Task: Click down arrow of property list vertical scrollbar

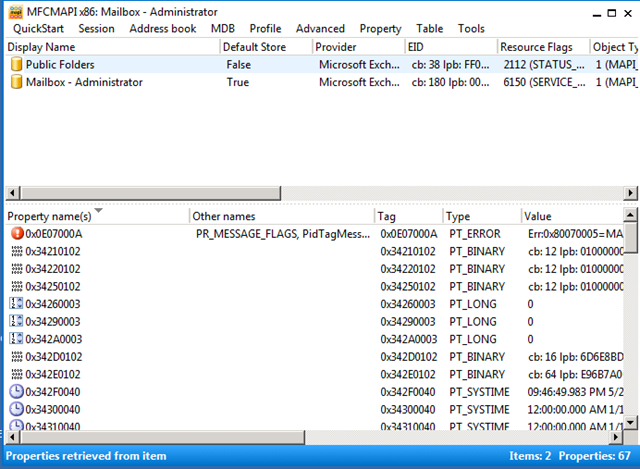Action: (x=630, y=422)
